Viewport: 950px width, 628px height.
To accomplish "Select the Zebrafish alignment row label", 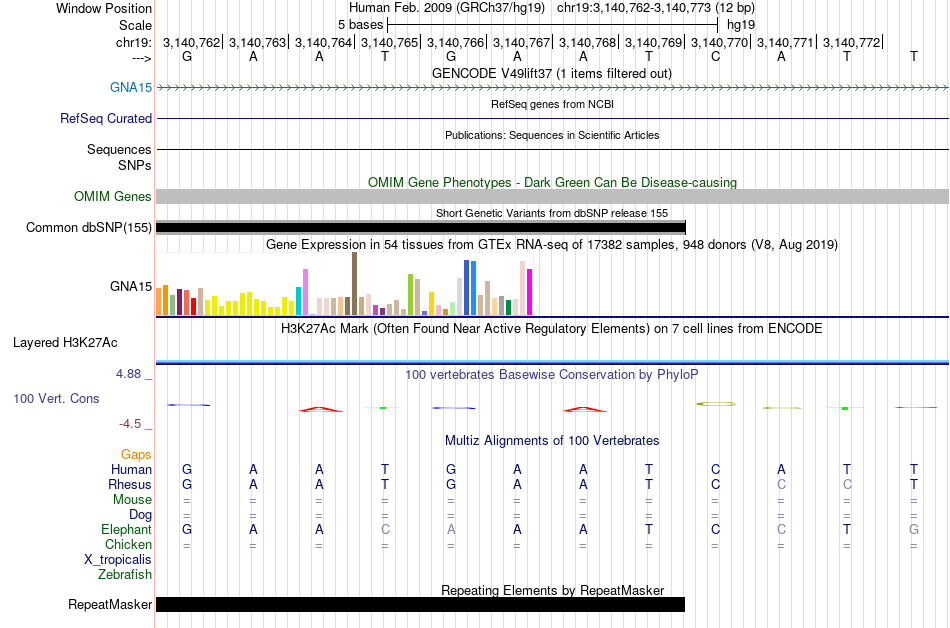I will [125, 574].
